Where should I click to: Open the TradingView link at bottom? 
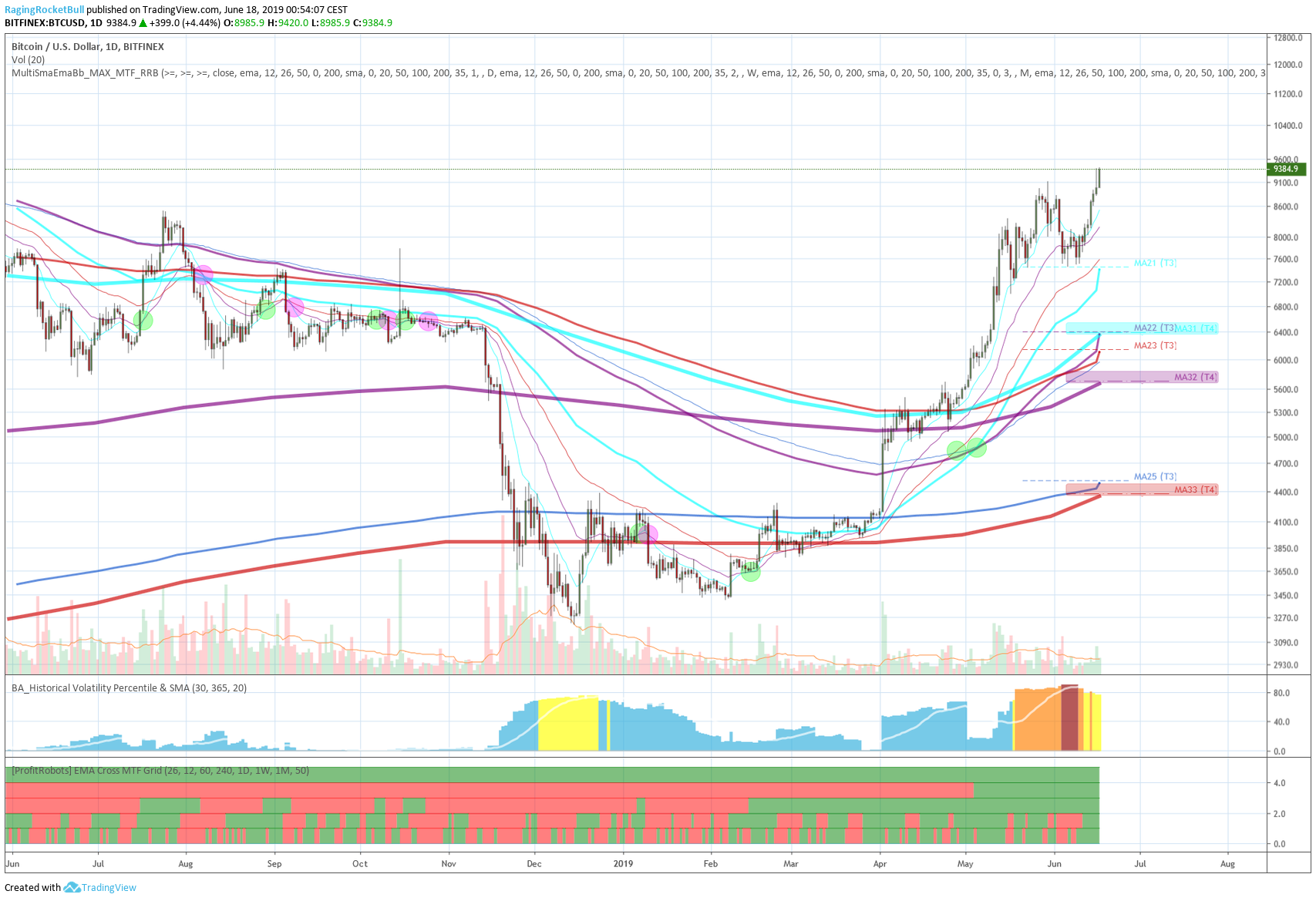tap(109, 887)
